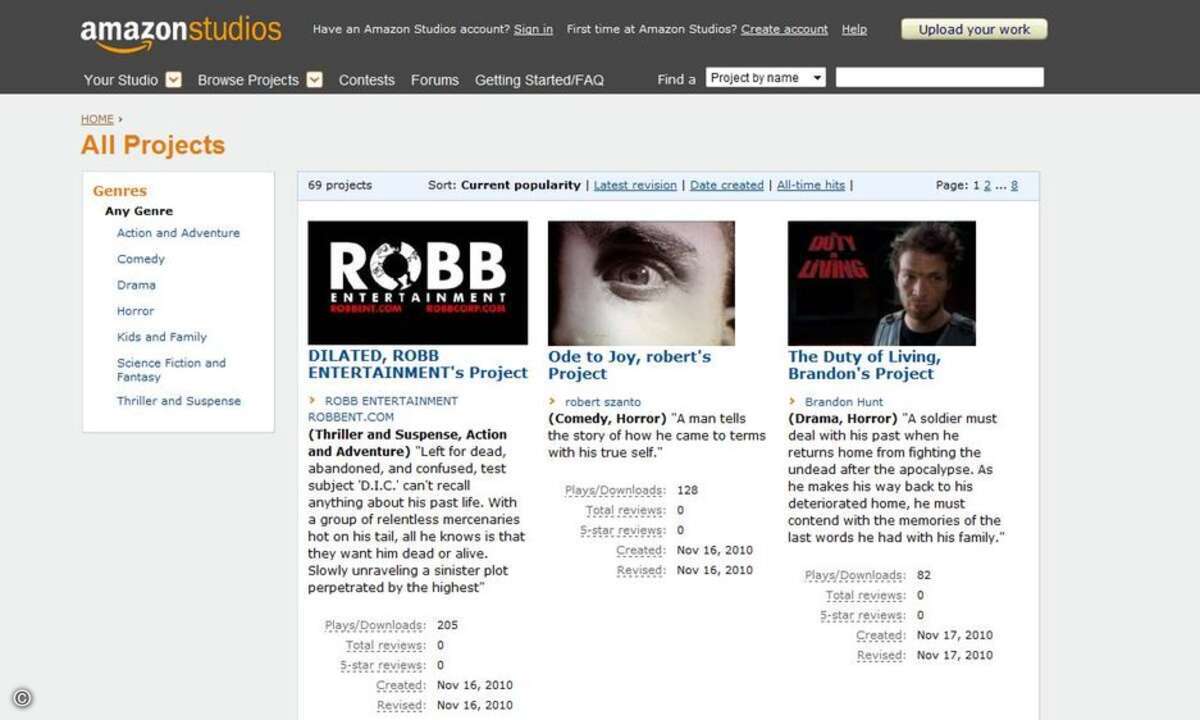Click the Upload your work button

tap(974, 29)
